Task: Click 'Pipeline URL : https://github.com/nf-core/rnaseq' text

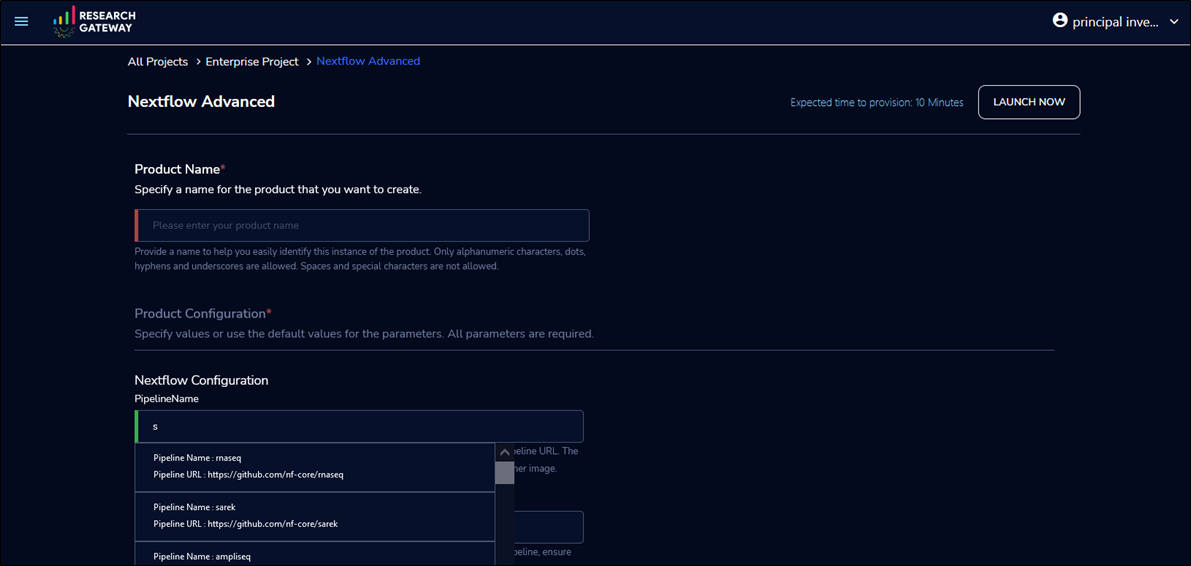Action: pos(248,475)
